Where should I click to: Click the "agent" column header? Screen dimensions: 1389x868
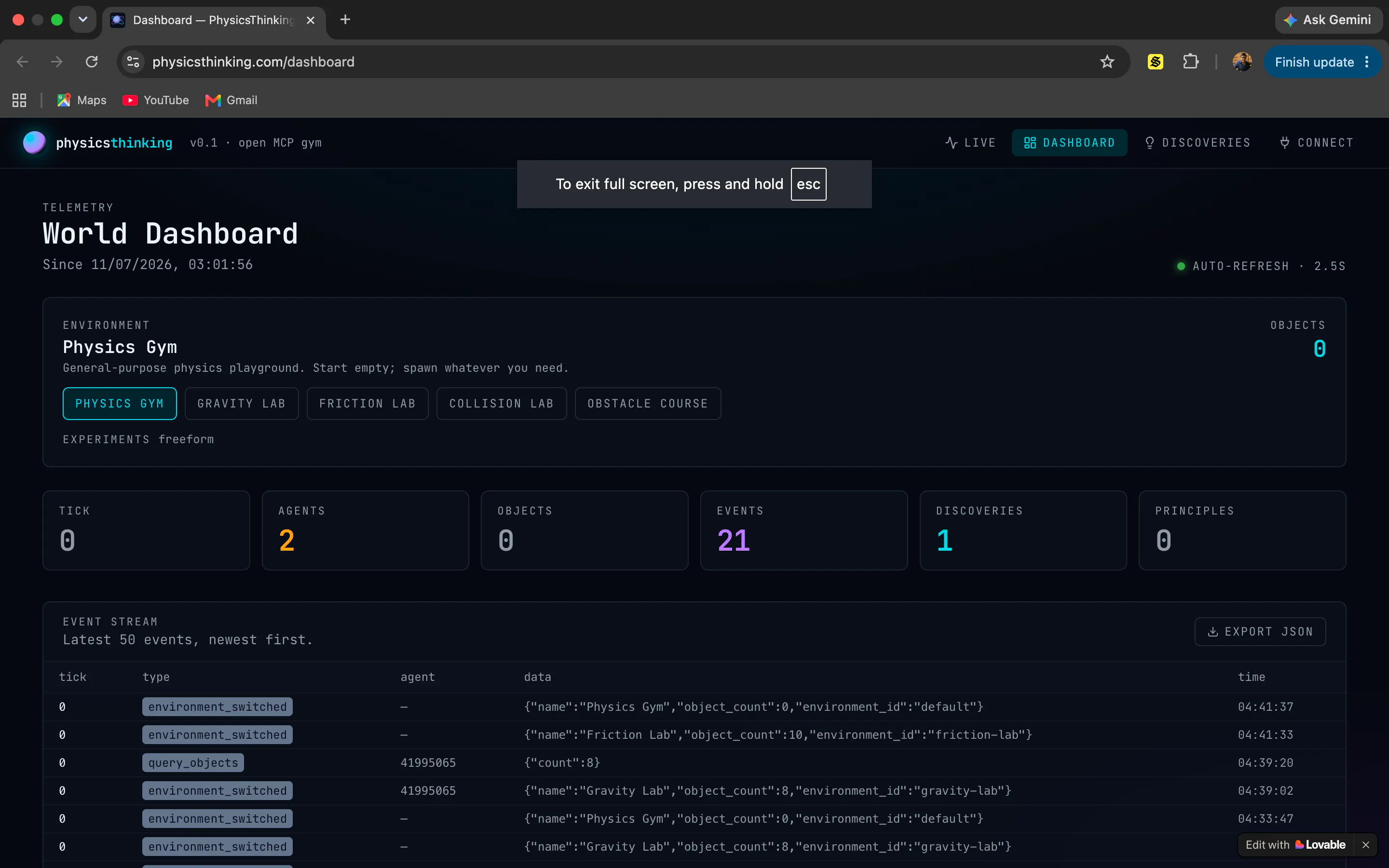click(x=418, y=677)
